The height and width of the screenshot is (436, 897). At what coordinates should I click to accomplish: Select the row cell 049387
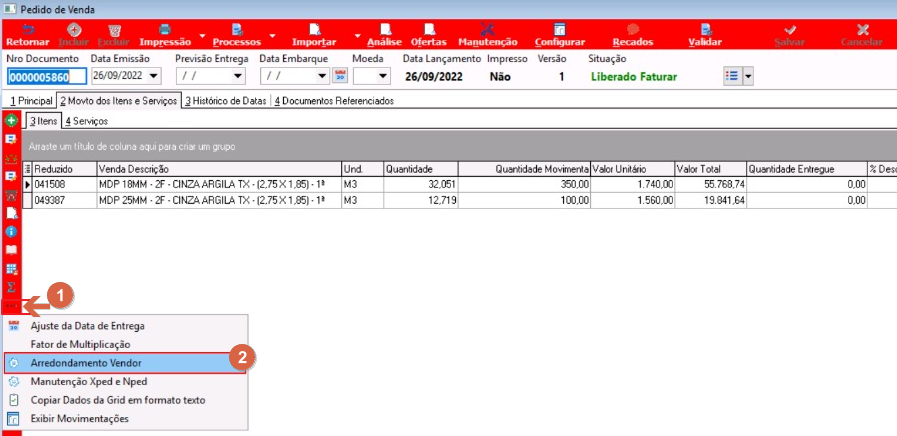pyautogui.click(x=65, y=200)
